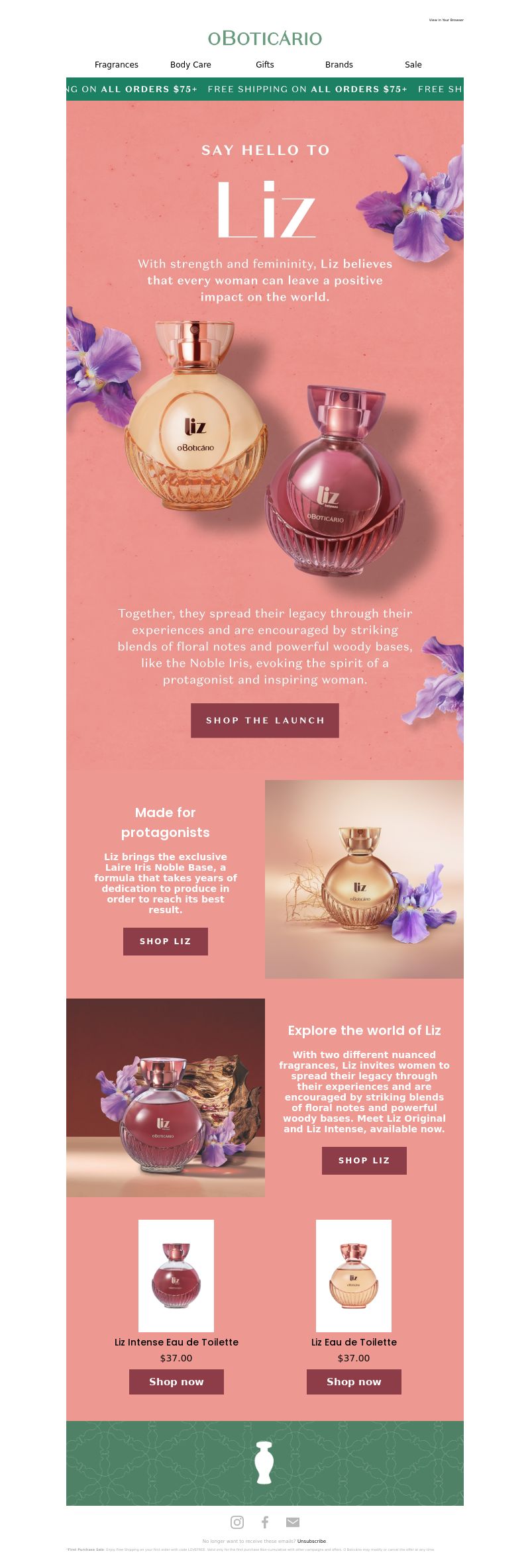Image resolution: width=530 pixels, height=1568 pixels.
Task: Open the Fragrances menu item
Action: tap(117, 64)
